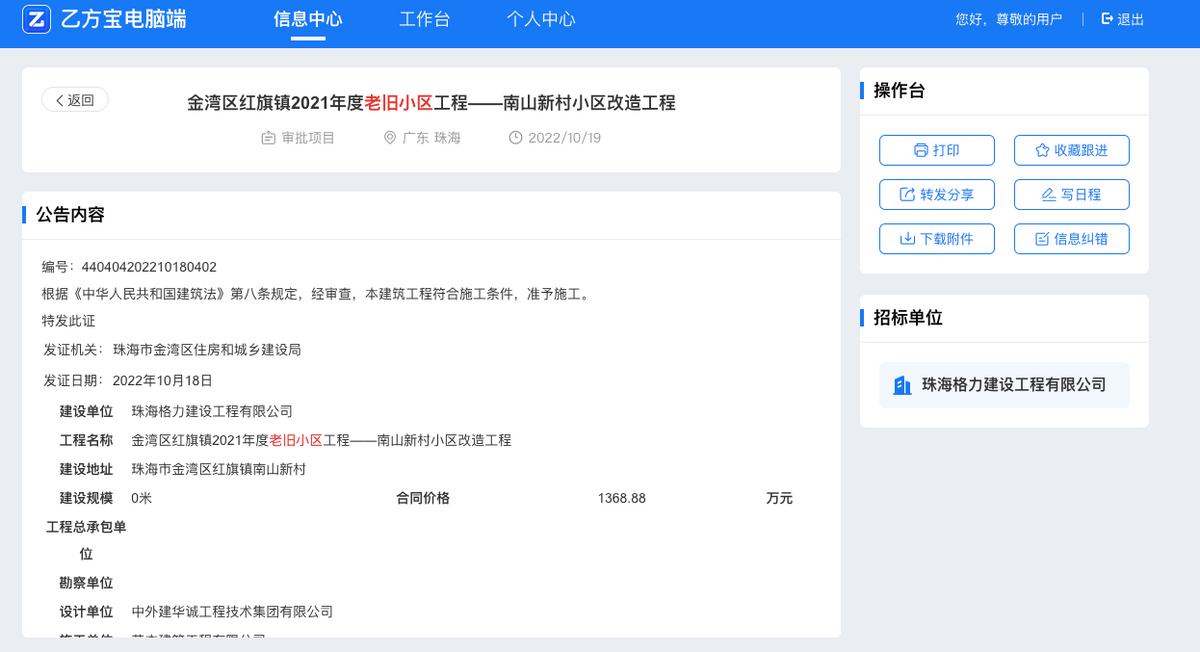Image resolution: width=1200 pixels, height=652 pixels.
Task: Click the 操作台 panel header
Action: (x=899, y=91)
